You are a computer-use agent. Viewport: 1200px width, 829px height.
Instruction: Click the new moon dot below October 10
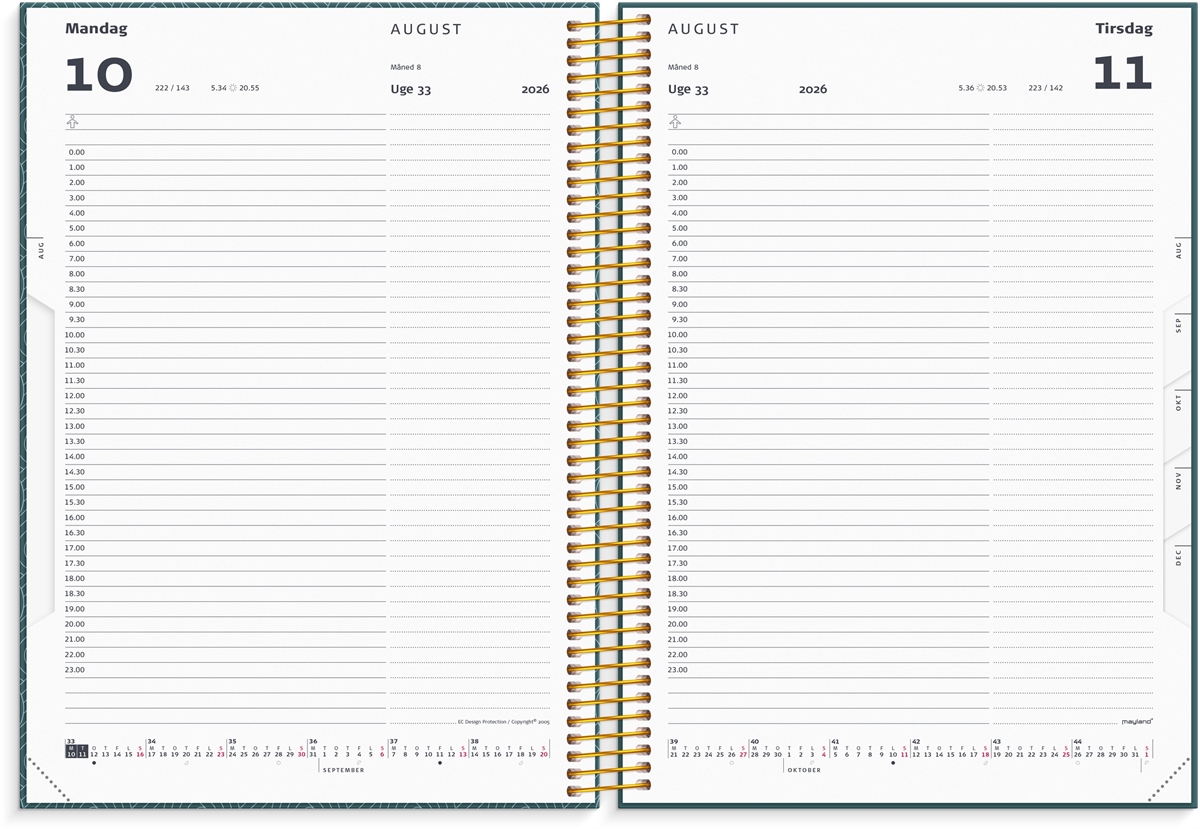893,763
